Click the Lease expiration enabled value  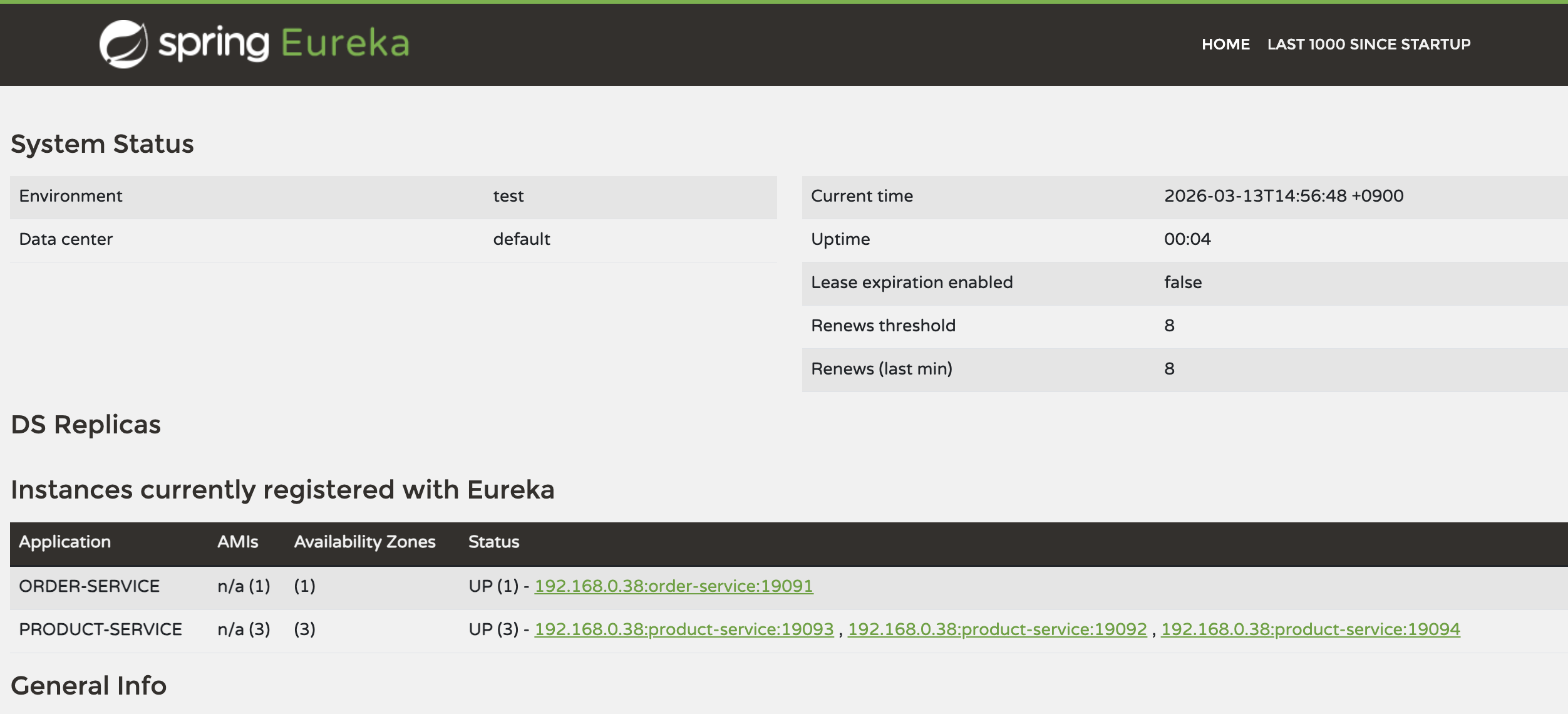coord(1182,282)
